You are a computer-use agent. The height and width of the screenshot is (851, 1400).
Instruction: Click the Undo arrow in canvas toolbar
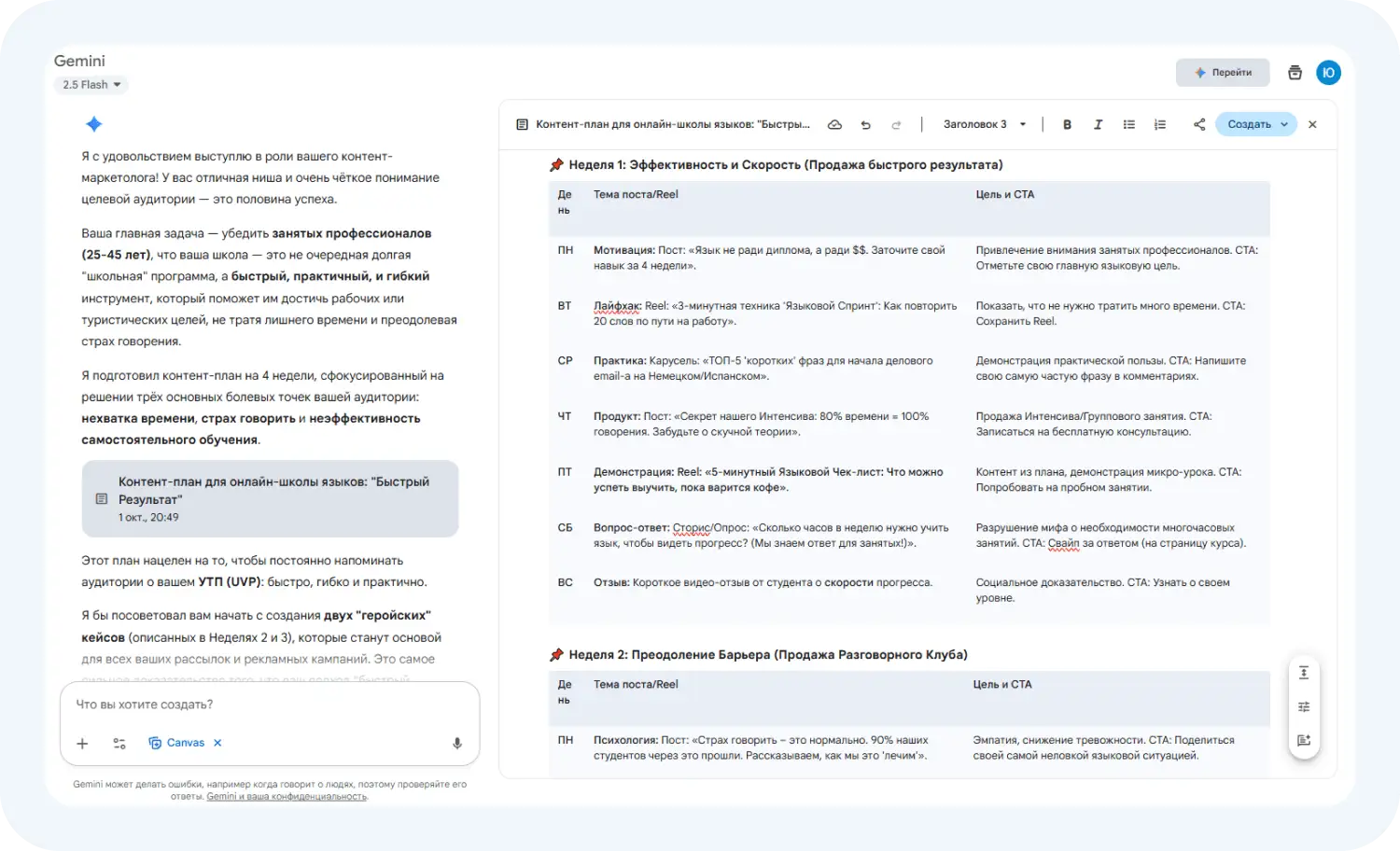865,124
